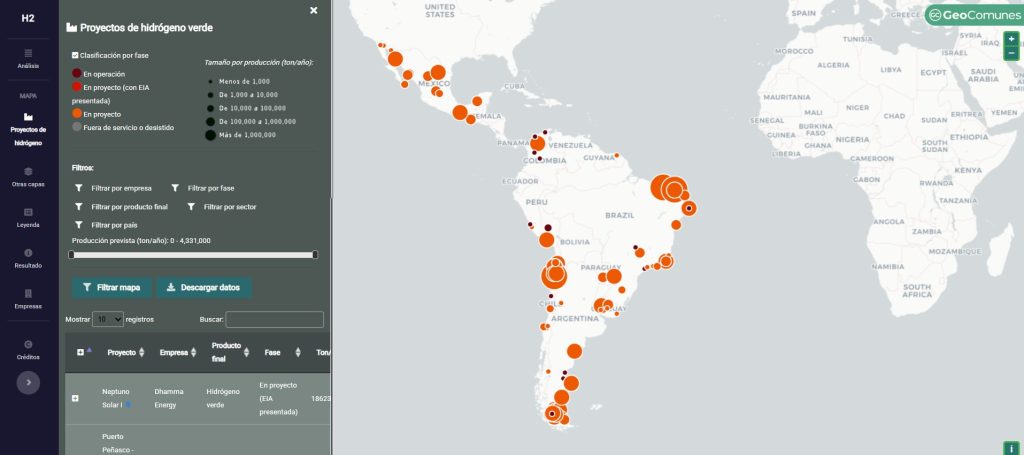
Task: Click En proyecto (EIA presentada) cell
Action: pyautogui.click(x=278, y=399)
